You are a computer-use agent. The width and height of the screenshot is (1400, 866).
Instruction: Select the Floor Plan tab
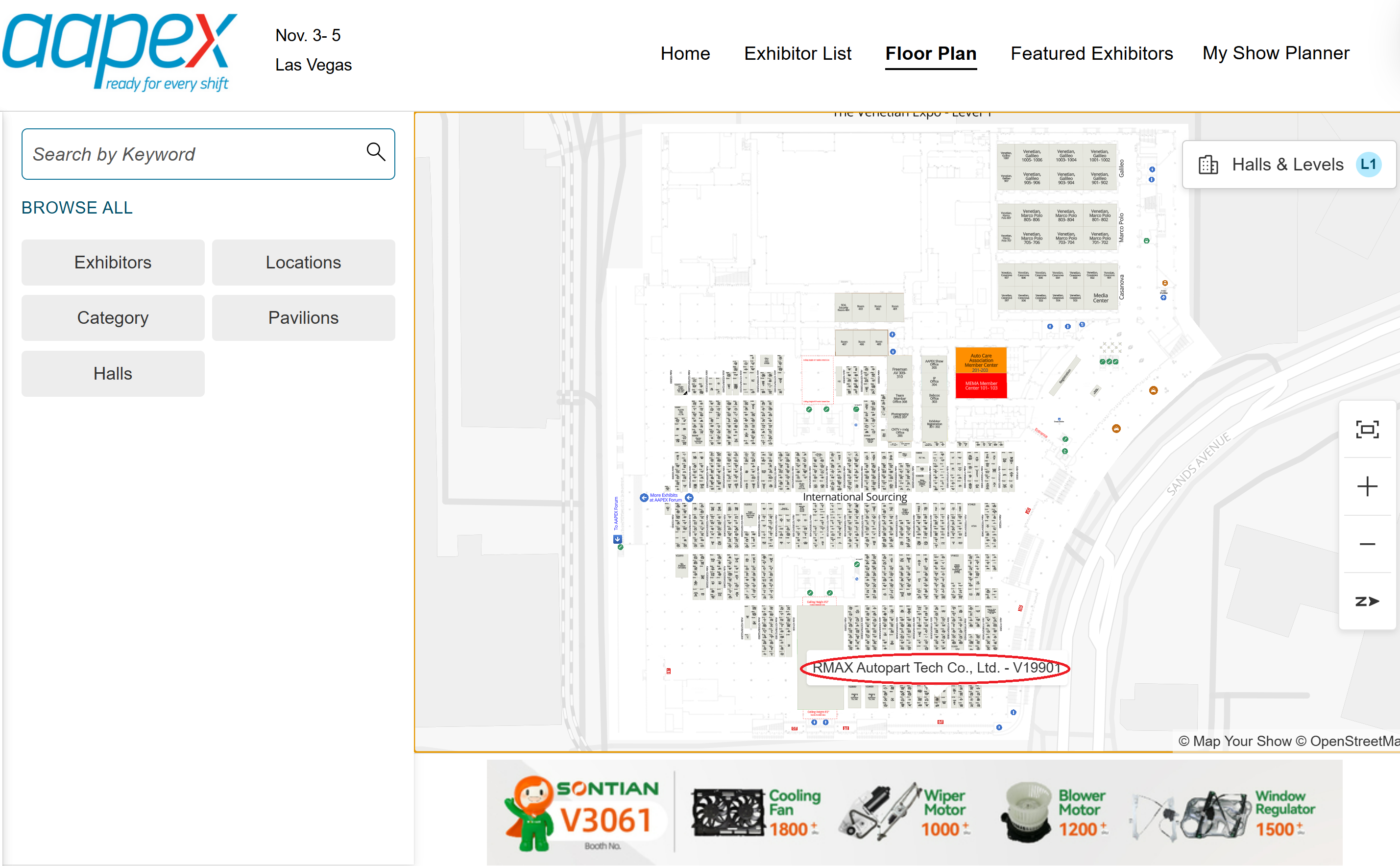tap(930, 53)
